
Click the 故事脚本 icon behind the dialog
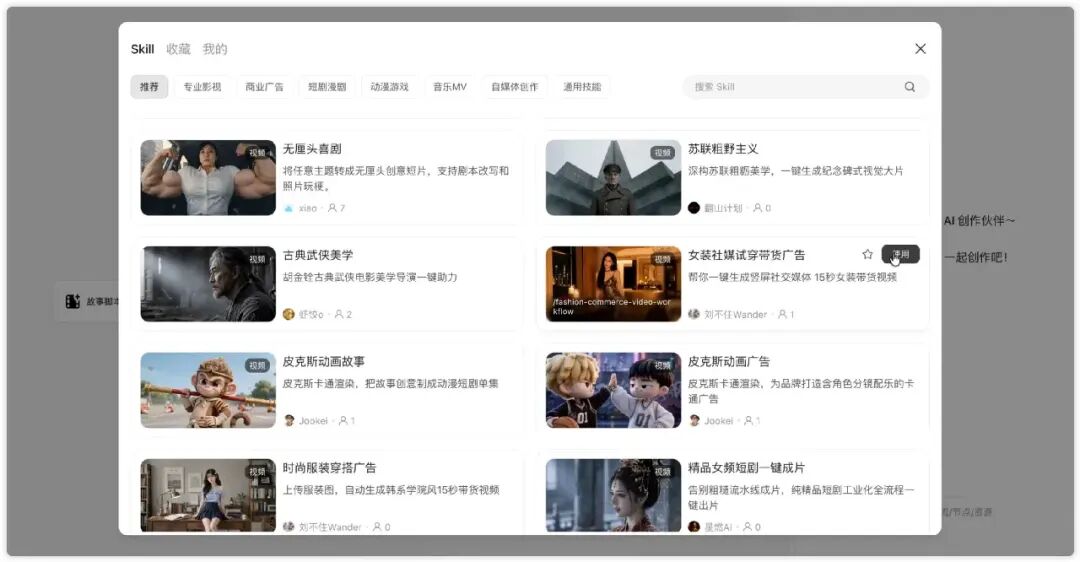coord(72,302)
